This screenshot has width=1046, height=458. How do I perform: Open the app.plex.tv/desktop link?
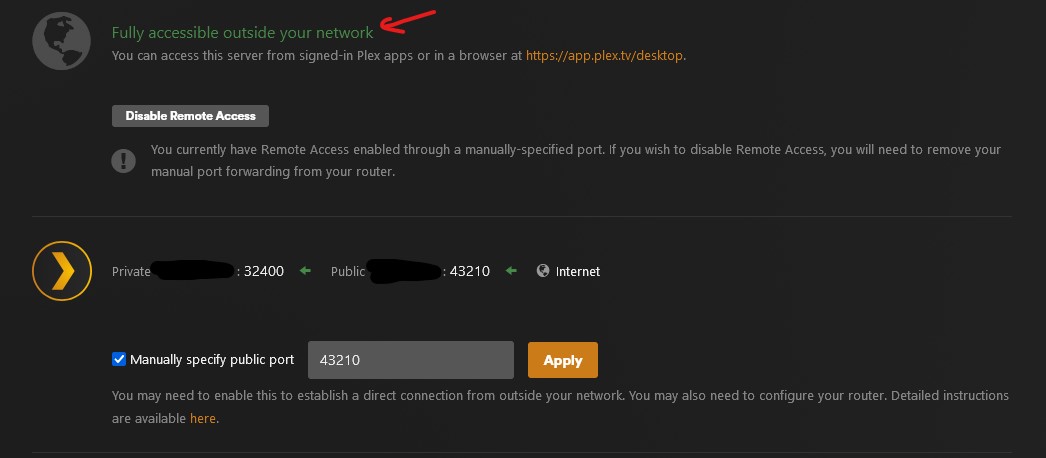[605, 56]
